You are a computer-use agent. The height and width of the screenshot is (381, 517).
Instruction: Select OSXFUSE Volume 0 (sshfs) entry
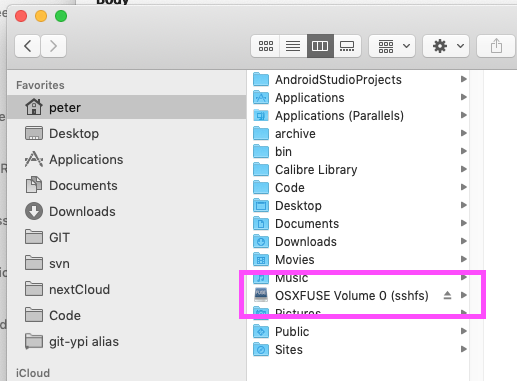click(359, 296)
